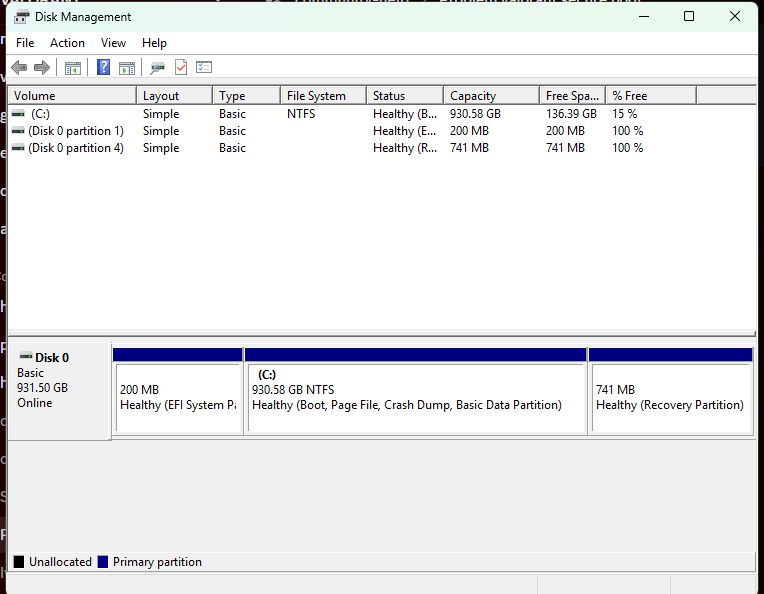Click the 15 % free cell
Image resolution: width=764 pixels, height=594 pixels.
click(625, 114)
